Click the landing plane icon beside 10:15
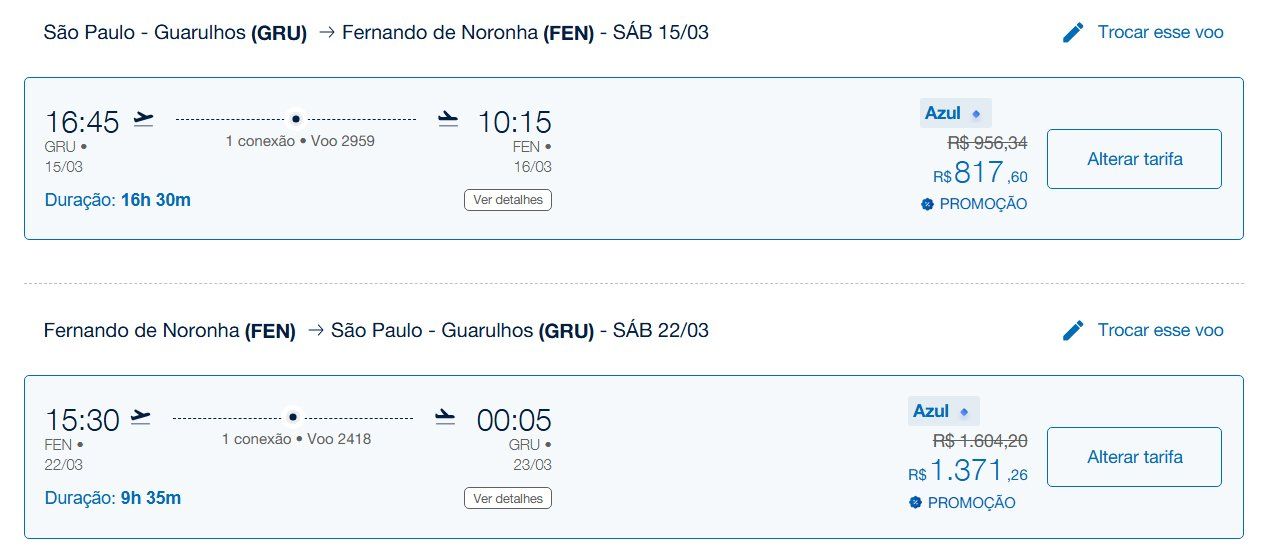The image size is (1272, 556). coord(448,120)
